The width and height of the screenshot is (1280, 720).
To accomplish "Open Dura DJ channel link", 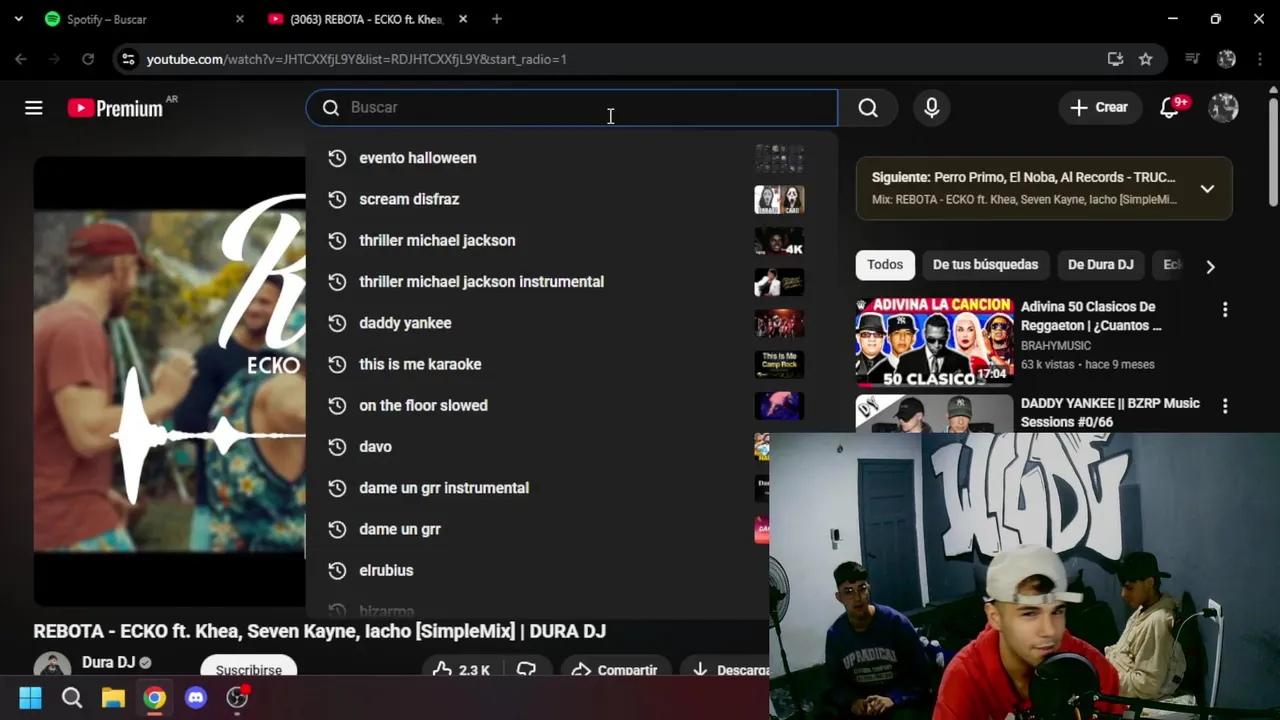I will pyautogui.click(x=108, y=663).
